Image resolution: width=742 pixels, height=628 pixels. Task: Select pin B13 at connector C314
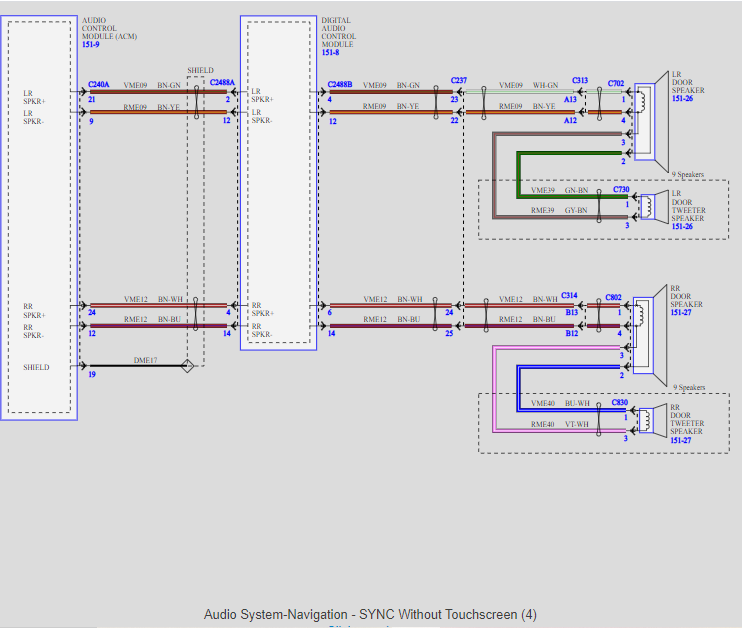point(572,312)
